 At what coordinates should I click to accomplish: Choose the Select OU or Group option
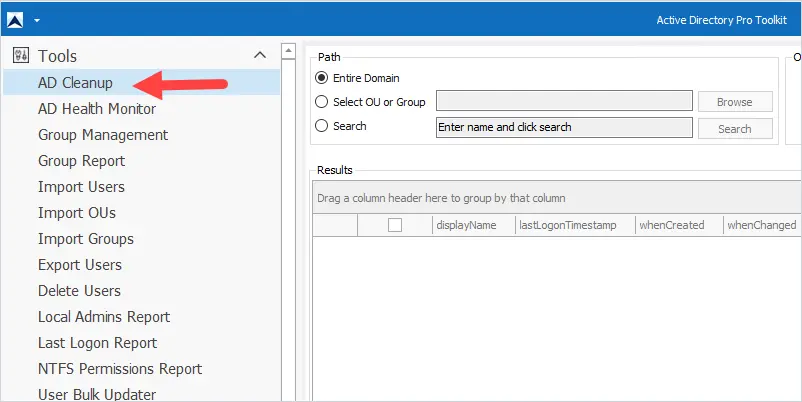click(321, 102)
